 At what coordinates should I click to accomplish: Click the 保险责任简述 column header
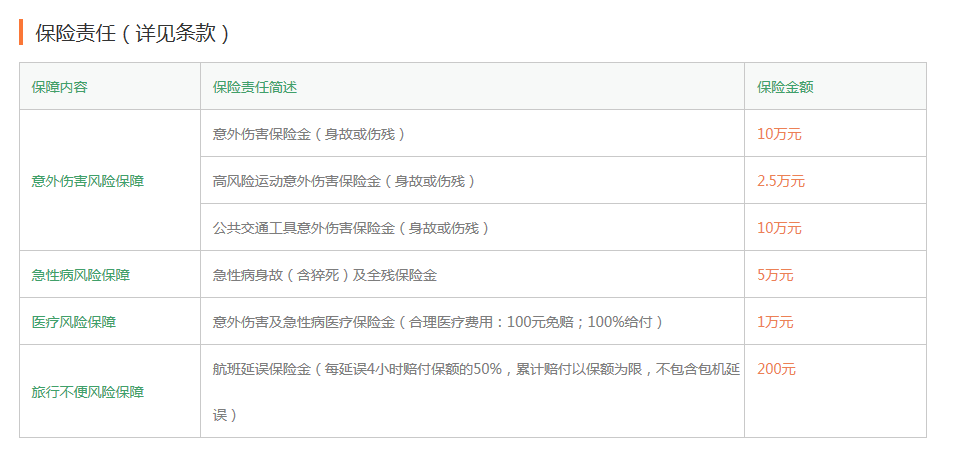click(255, 87)
